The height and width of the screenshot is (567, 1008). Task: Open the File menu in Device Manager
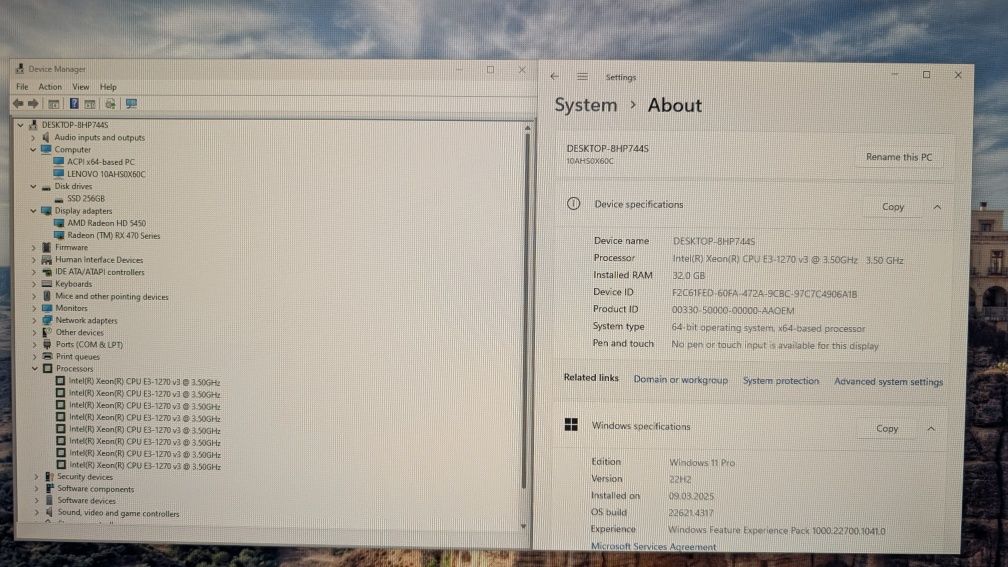click(22, 87)
